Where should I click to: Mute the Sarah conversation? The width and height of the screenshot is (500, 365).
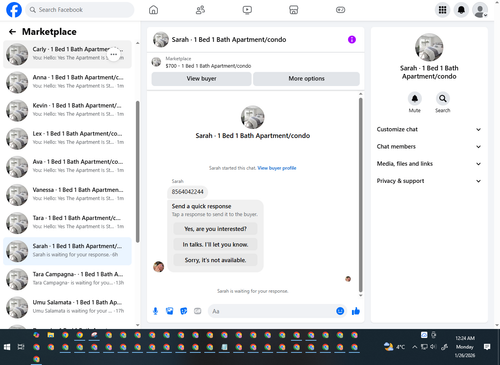coord(415,99)
